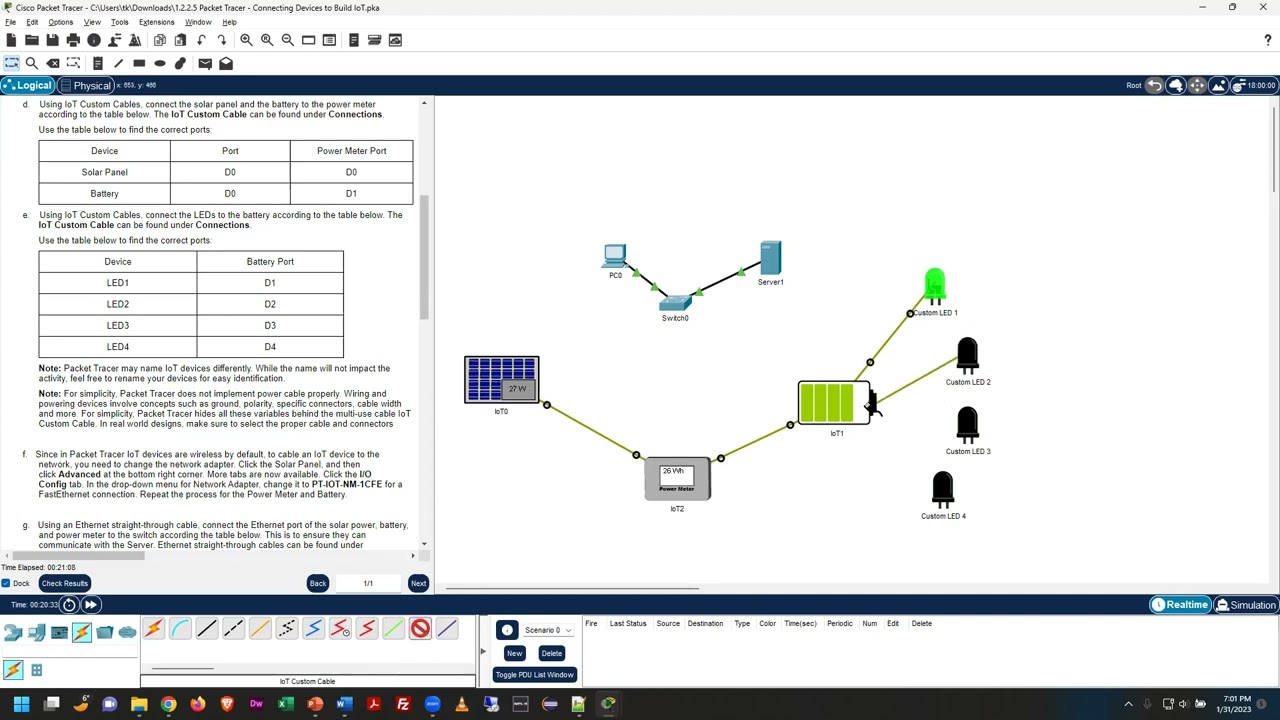Undo the last action
This screenshot has width=1280, height=720.
[201, 40]
